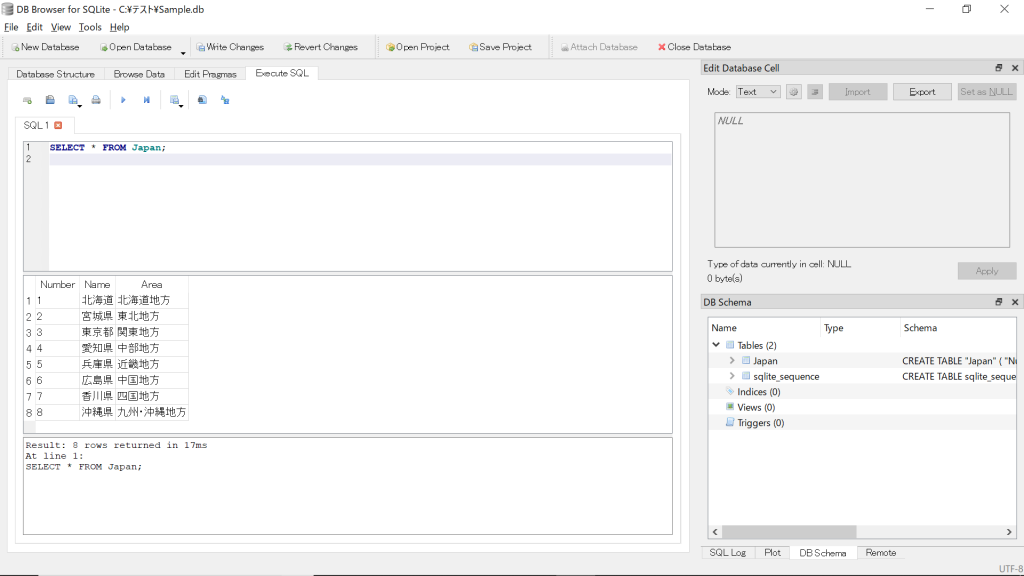This screenshot has height=576, width=1024.
Task: Expand the Japan table node
Action: [732, 360]
